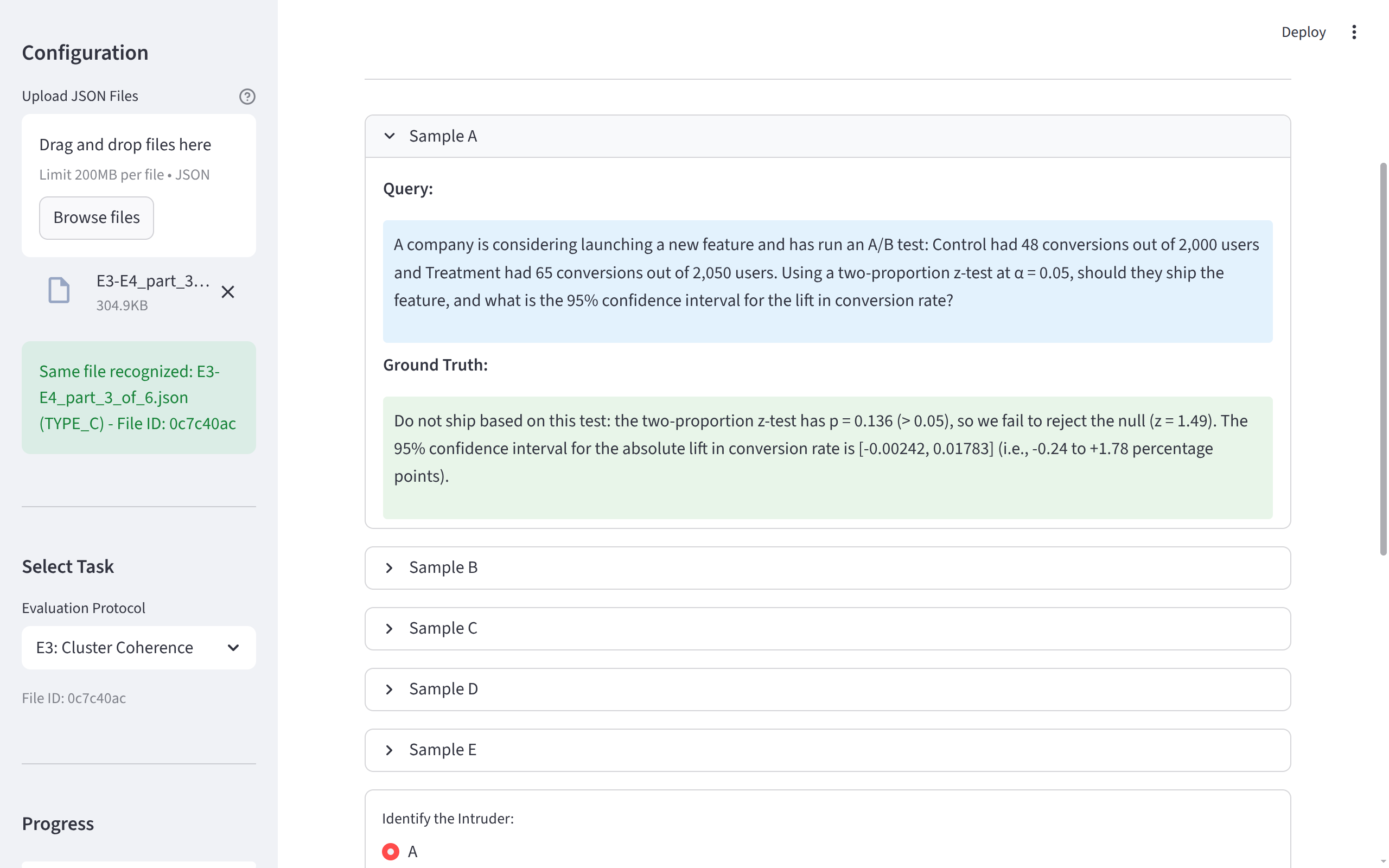Select intruder radio option A
The height and width of the screenshot is (868, 1389).
click(x=391, y=851)
